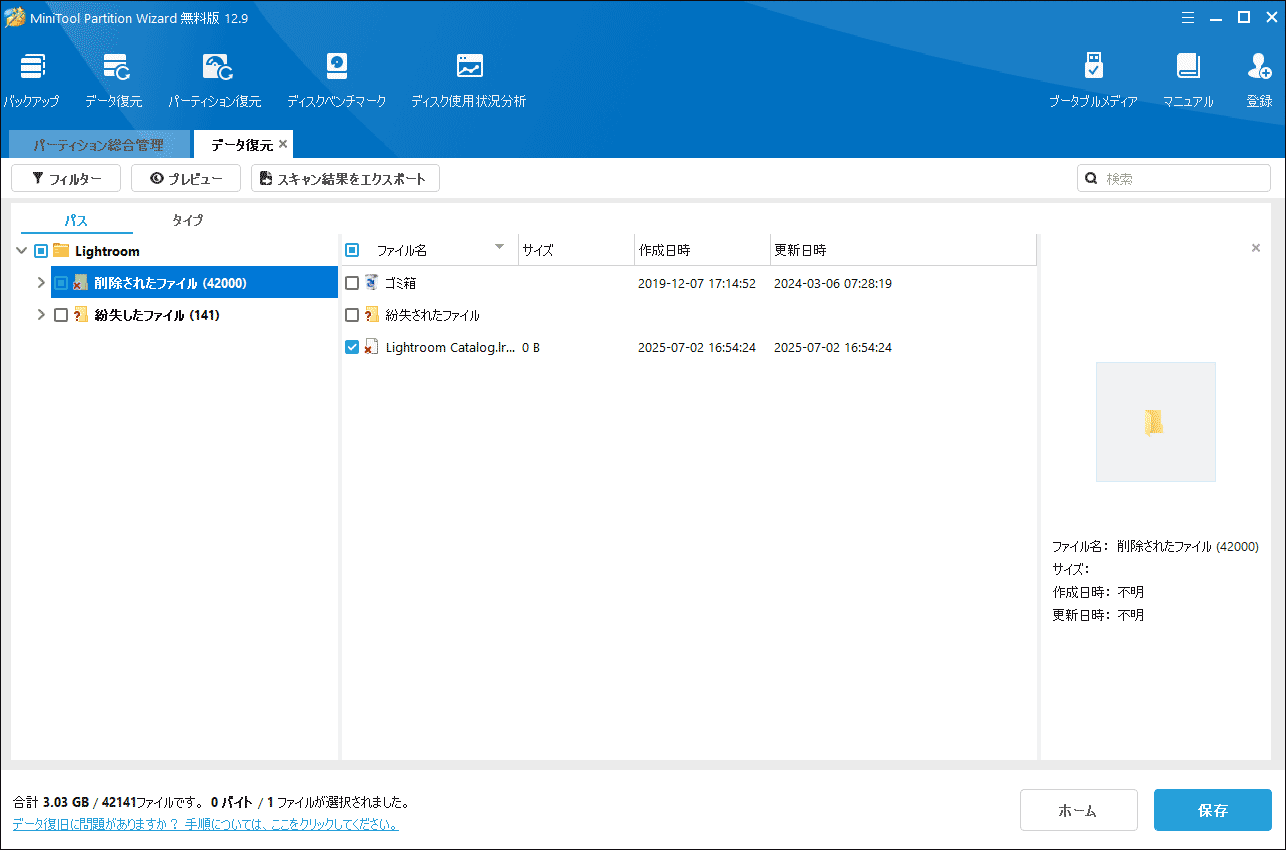Toggle the 削除されたファイル (42000) checkbox
1286x850 pixels.
(x=61, y=283)
